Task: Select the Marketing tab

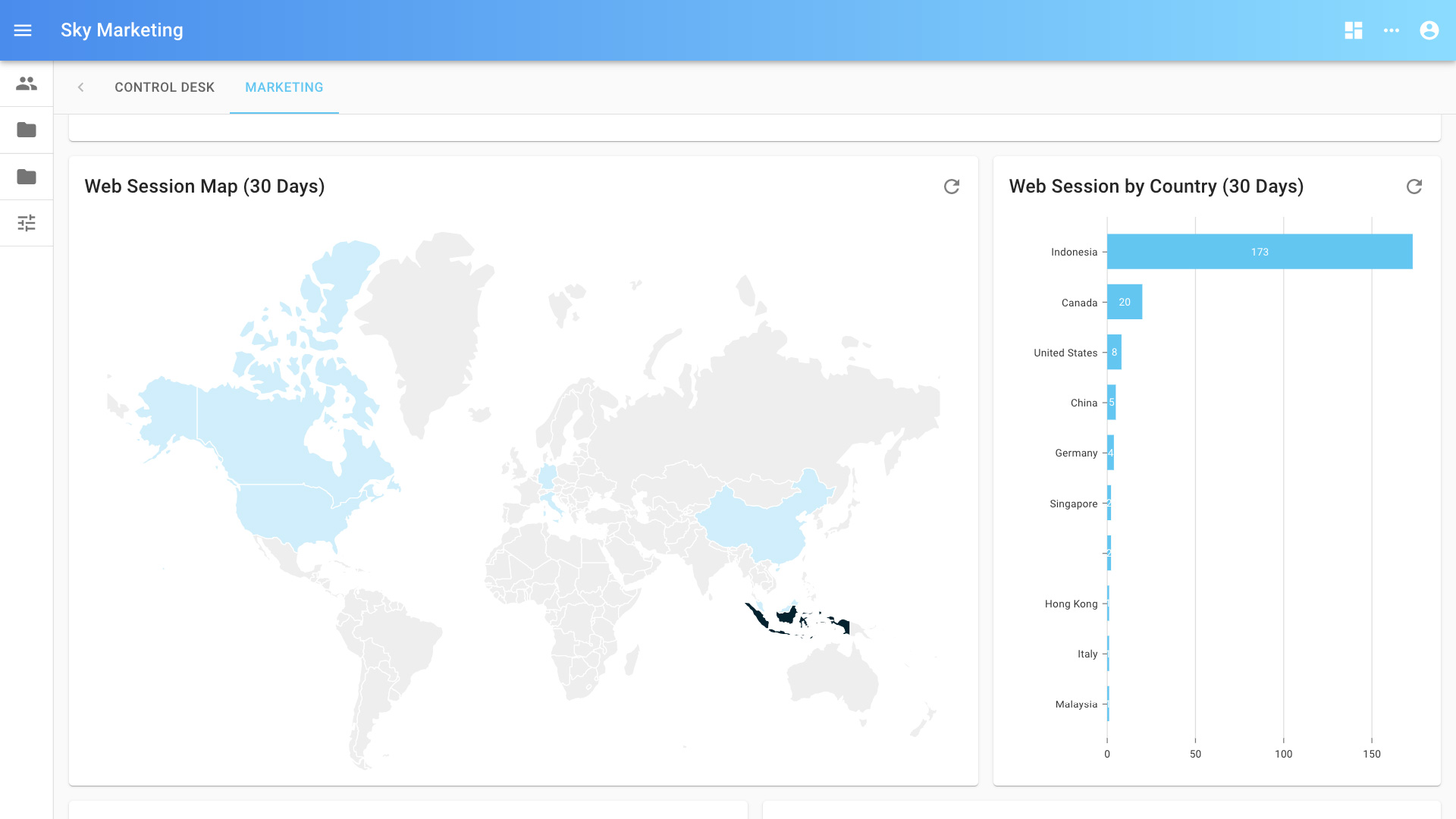Action: [x=284, y=87]
